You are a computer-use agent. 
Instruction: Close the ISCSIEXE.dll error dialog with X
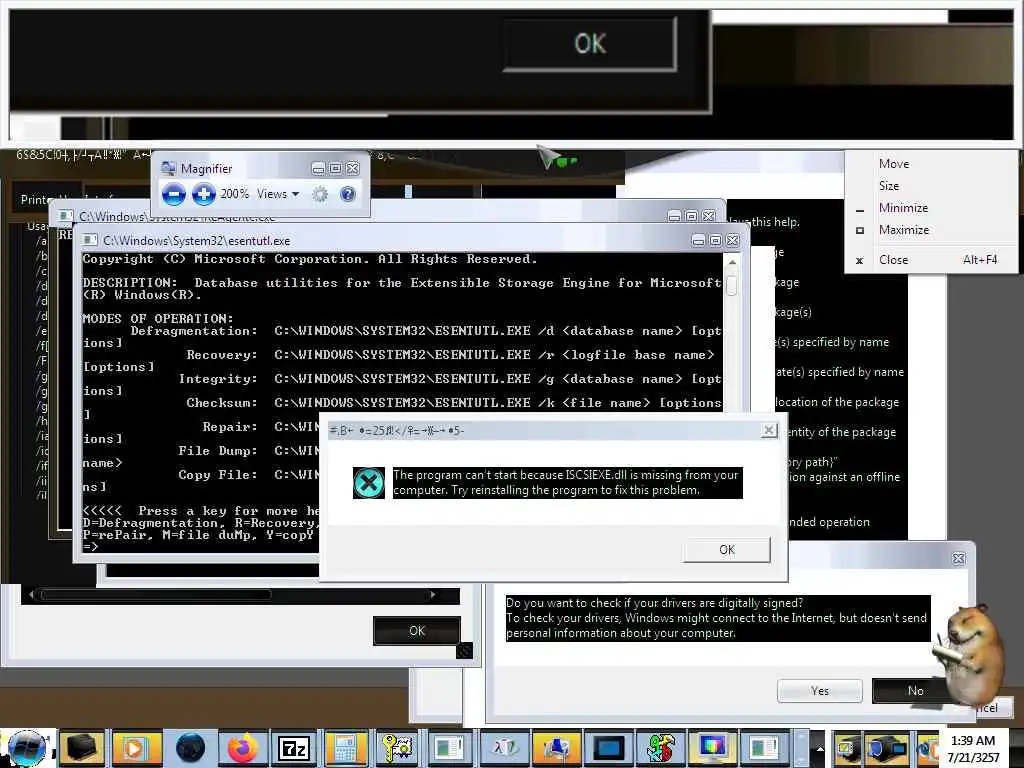tap(769, 430)
